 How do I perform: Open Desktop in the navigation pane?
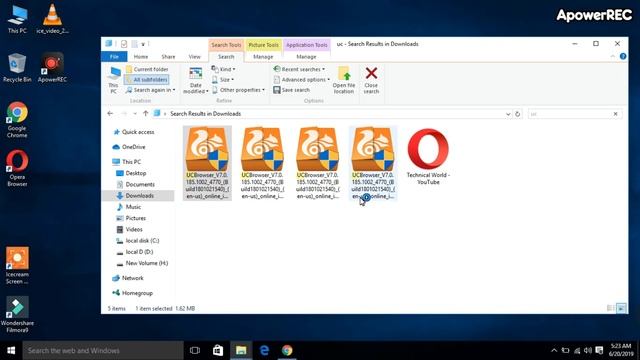(x=131, y=173)
